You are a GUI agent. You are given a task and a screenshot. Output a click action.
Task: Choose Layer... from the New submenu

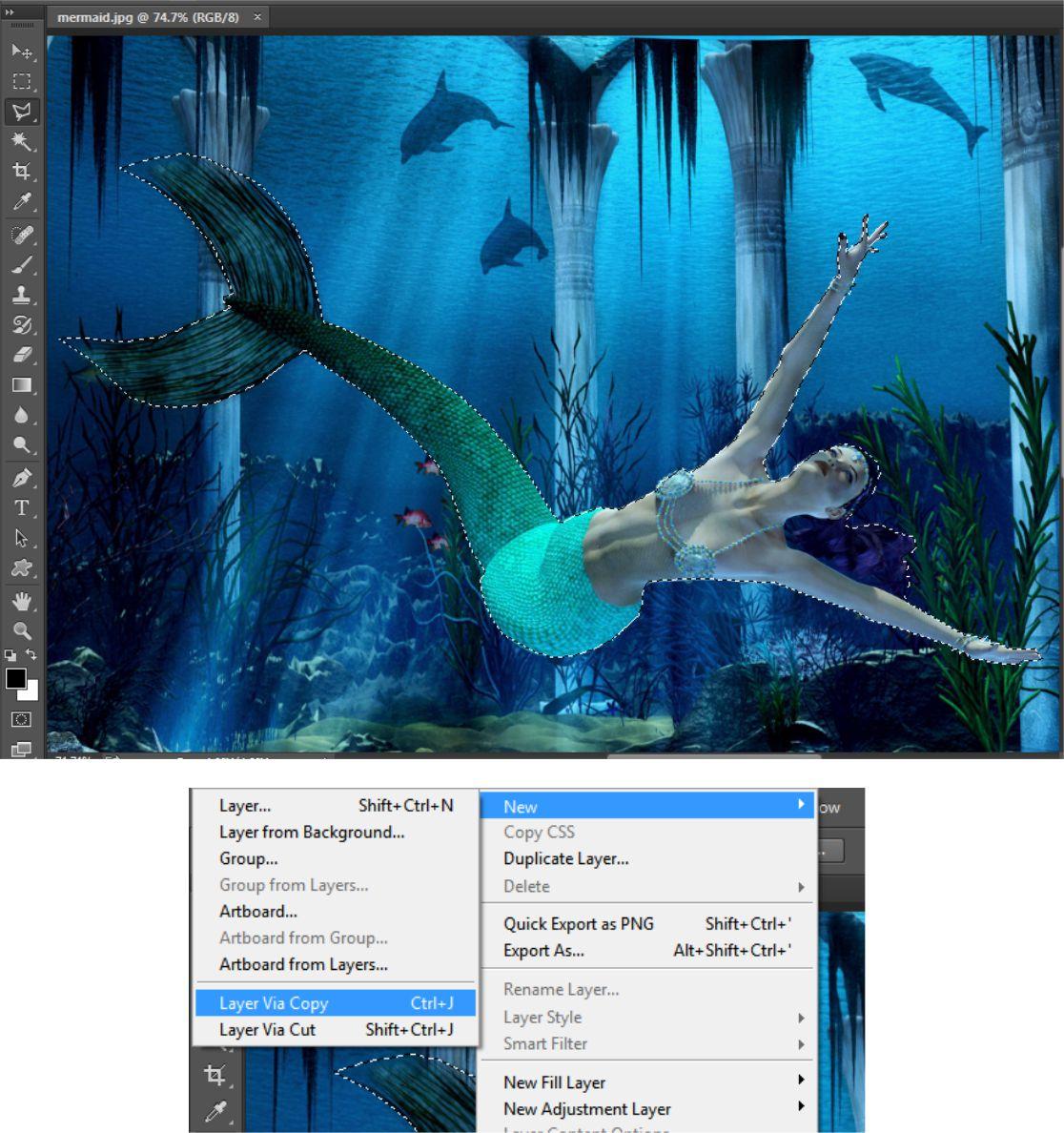coord(336,806)
